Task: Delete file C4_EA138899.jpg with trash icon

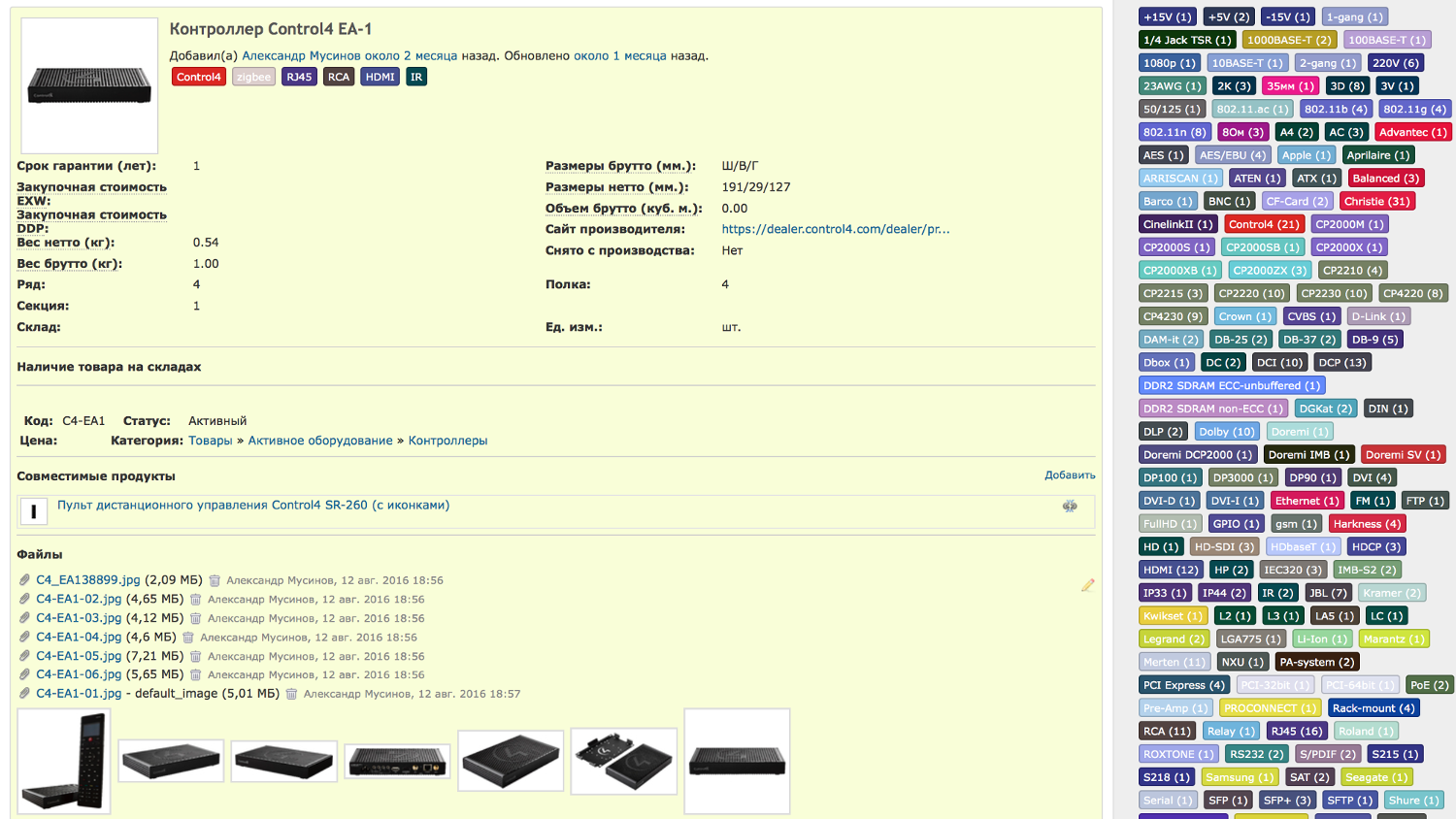Action: pos(215,580)
